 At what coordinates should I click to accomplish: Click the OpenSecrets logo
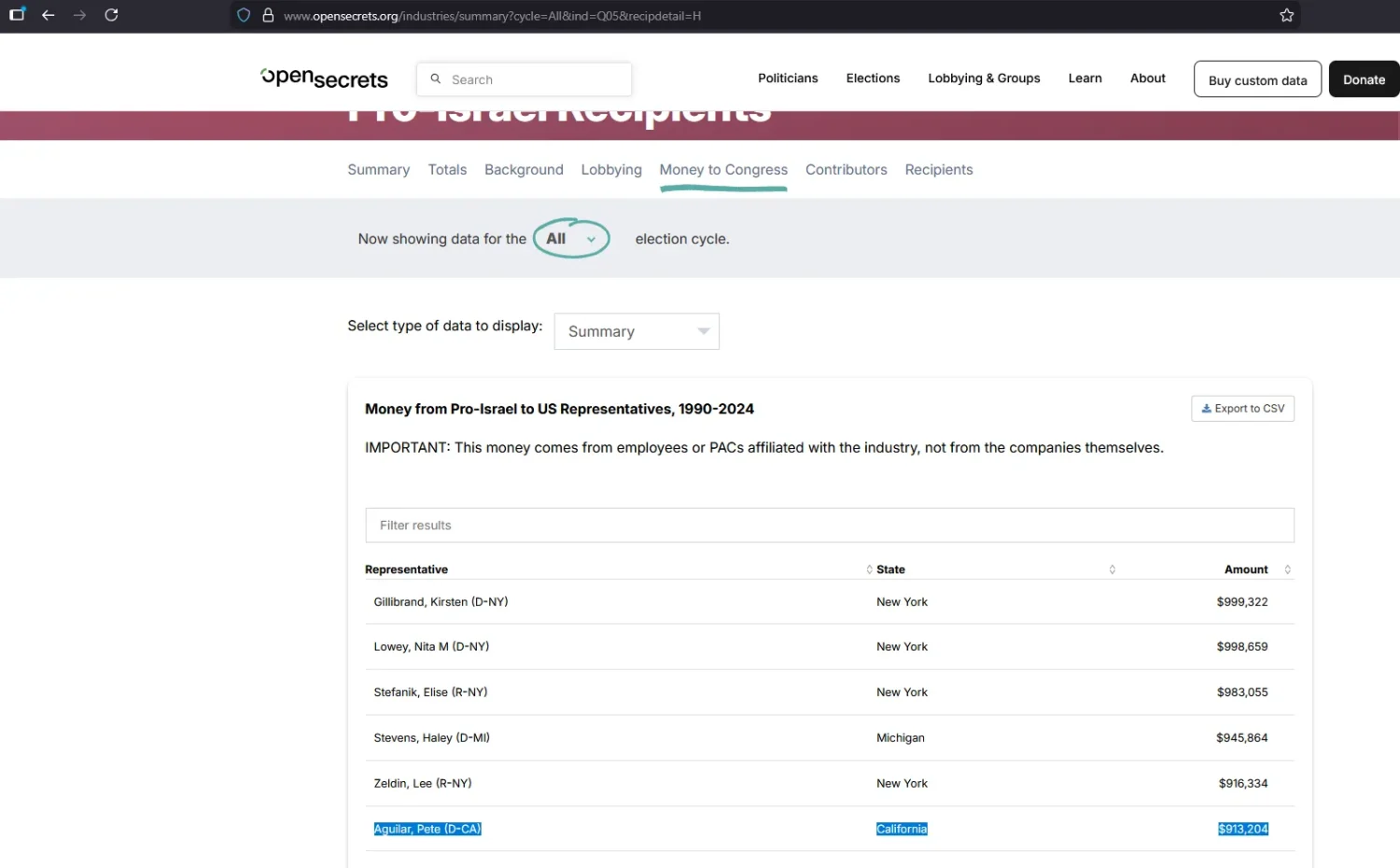(x=324, y=78)
